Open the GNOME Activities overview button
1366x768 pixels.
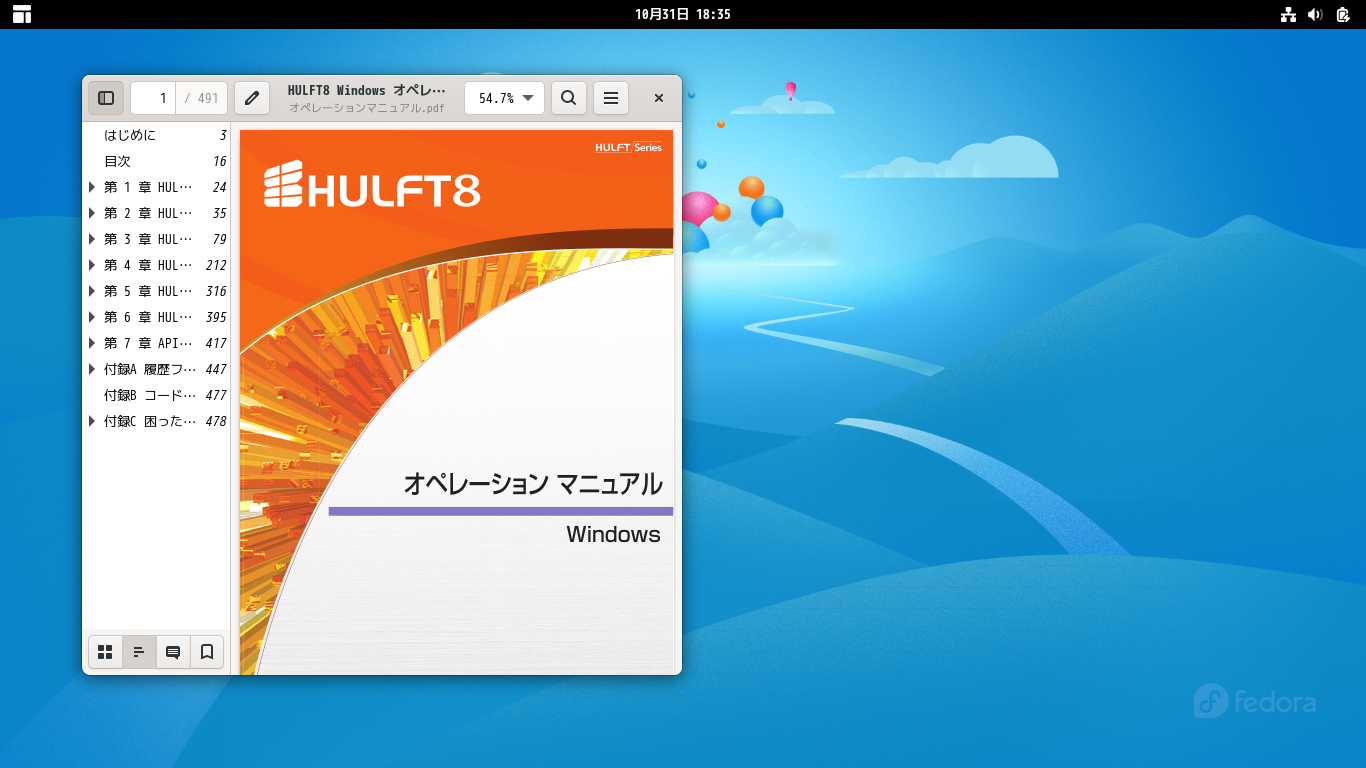point(22,14)
